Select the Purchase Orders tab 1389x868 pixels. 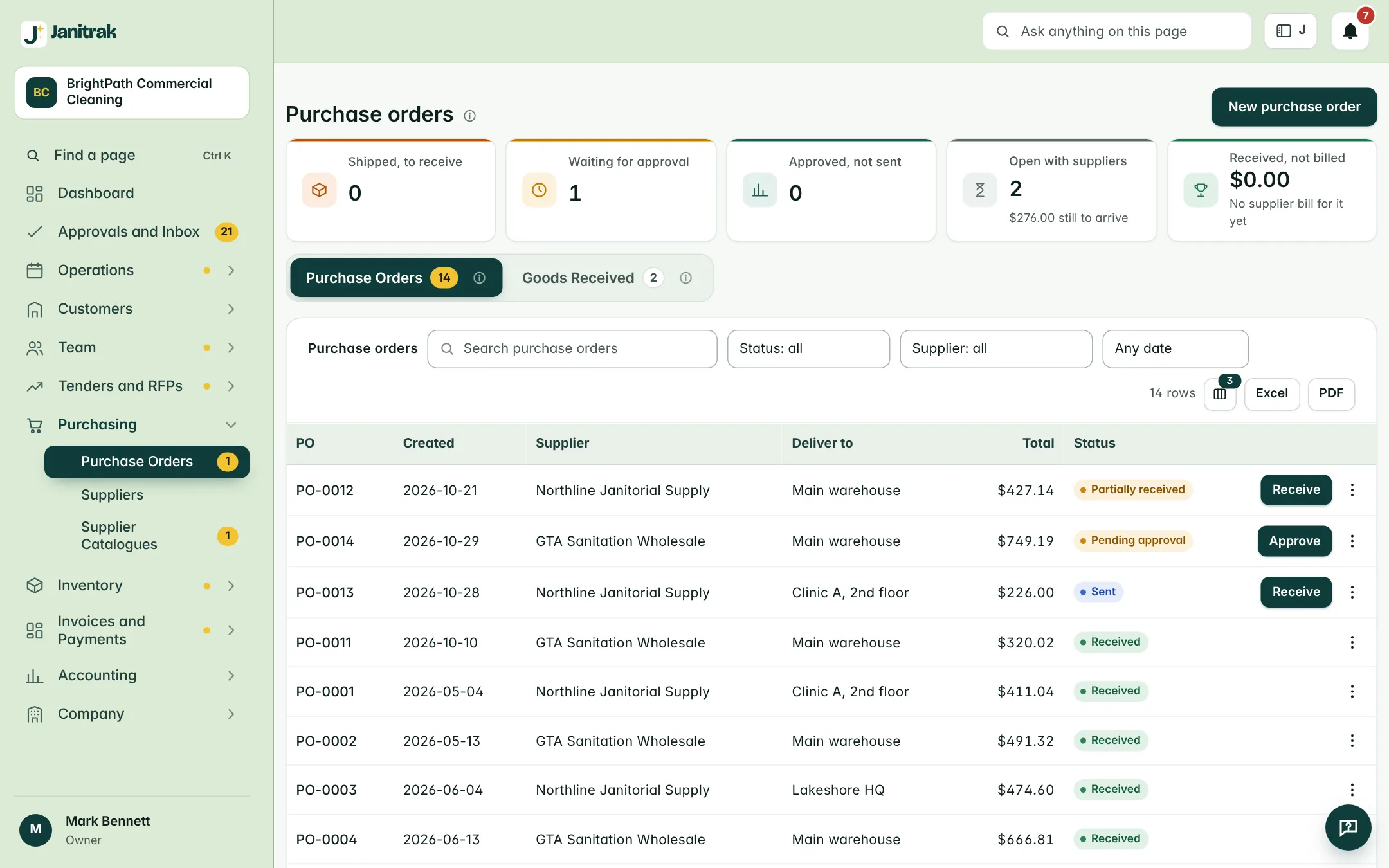coord(396,278)
